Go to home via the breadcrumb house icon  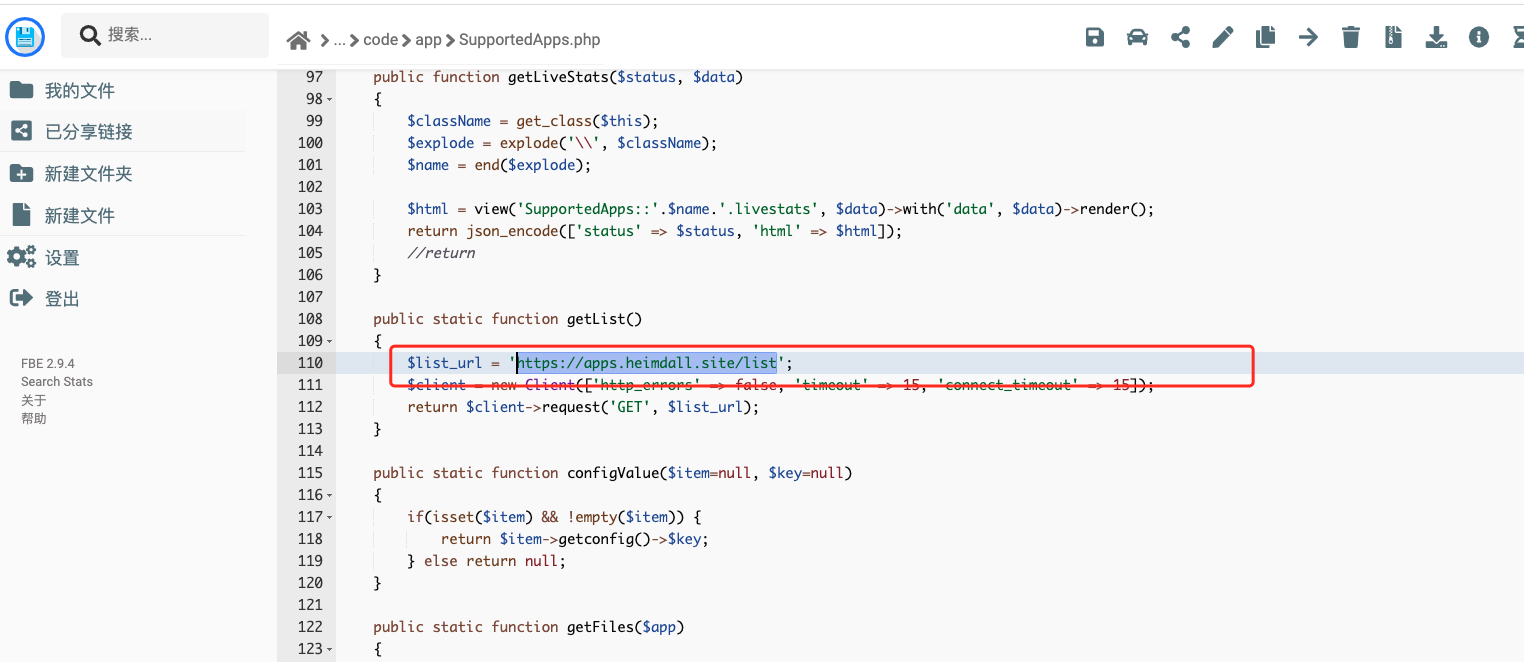[298, 40]
